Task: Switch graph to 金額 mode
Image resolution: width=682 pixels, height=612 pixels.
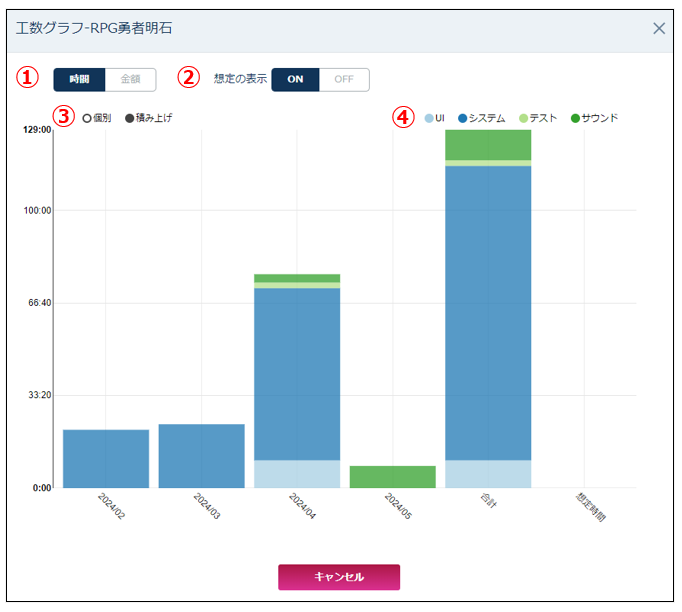Action: pos(130,80)
